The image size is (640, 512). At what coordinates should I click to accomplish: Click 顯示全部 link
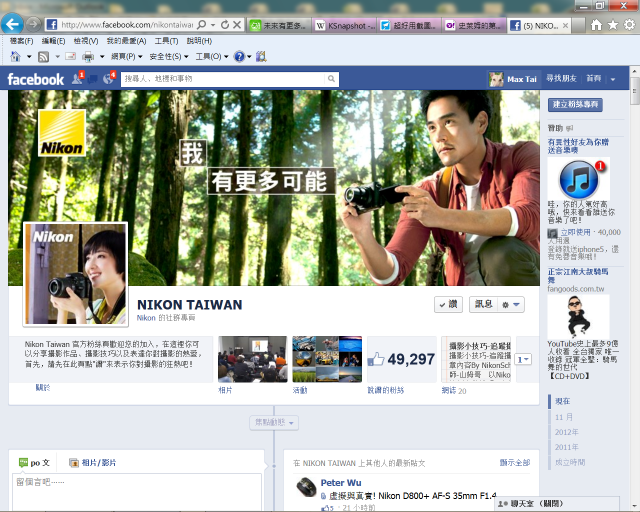click(x=515, y=462)
